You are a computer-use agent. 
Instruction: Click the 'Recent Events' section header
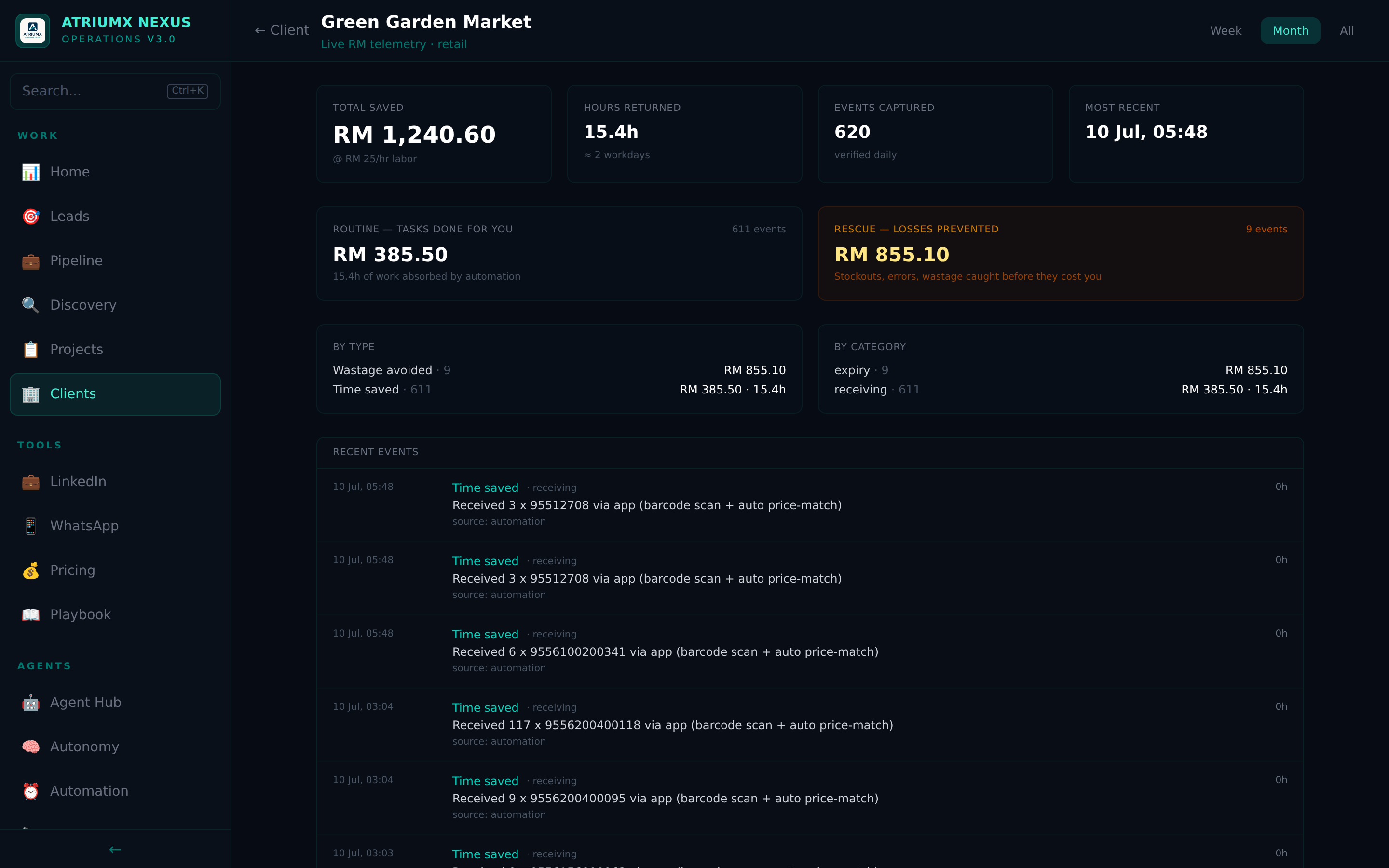point(375,452)
